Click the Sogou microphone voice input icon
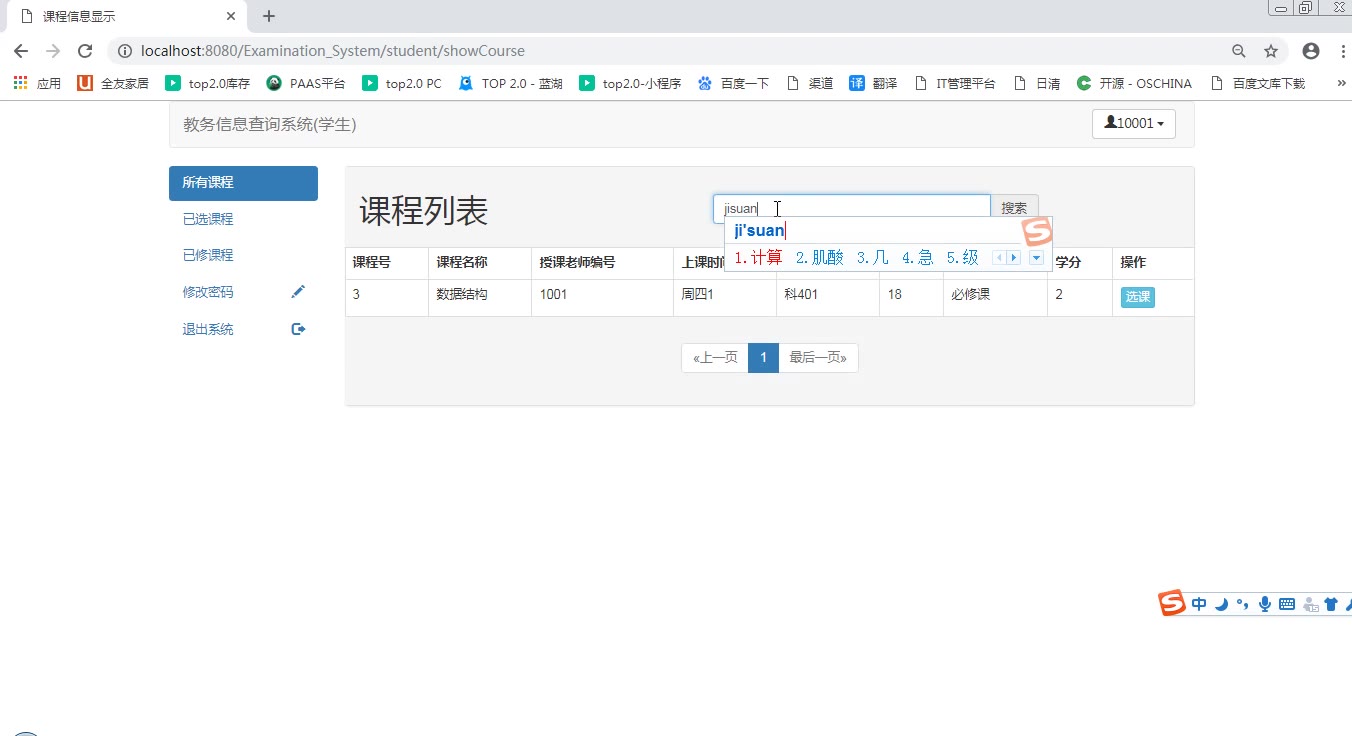Screen dimensions: 1352x736 [1265, 604]
